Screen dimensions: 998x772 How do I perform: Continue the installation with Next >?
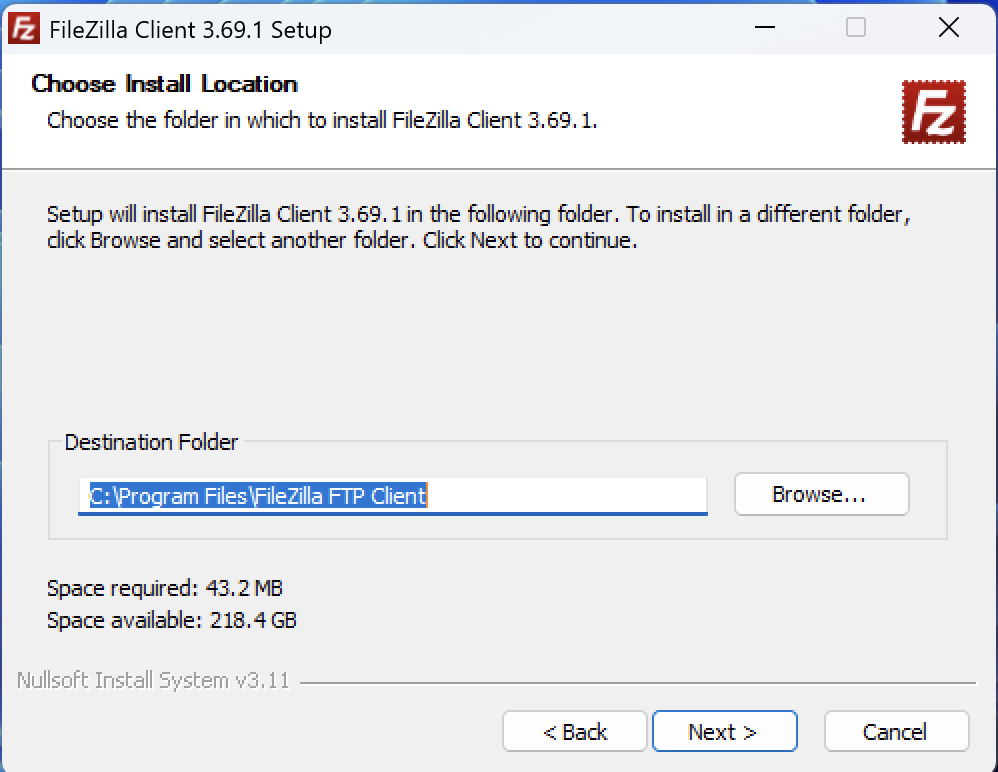point(724,731)
